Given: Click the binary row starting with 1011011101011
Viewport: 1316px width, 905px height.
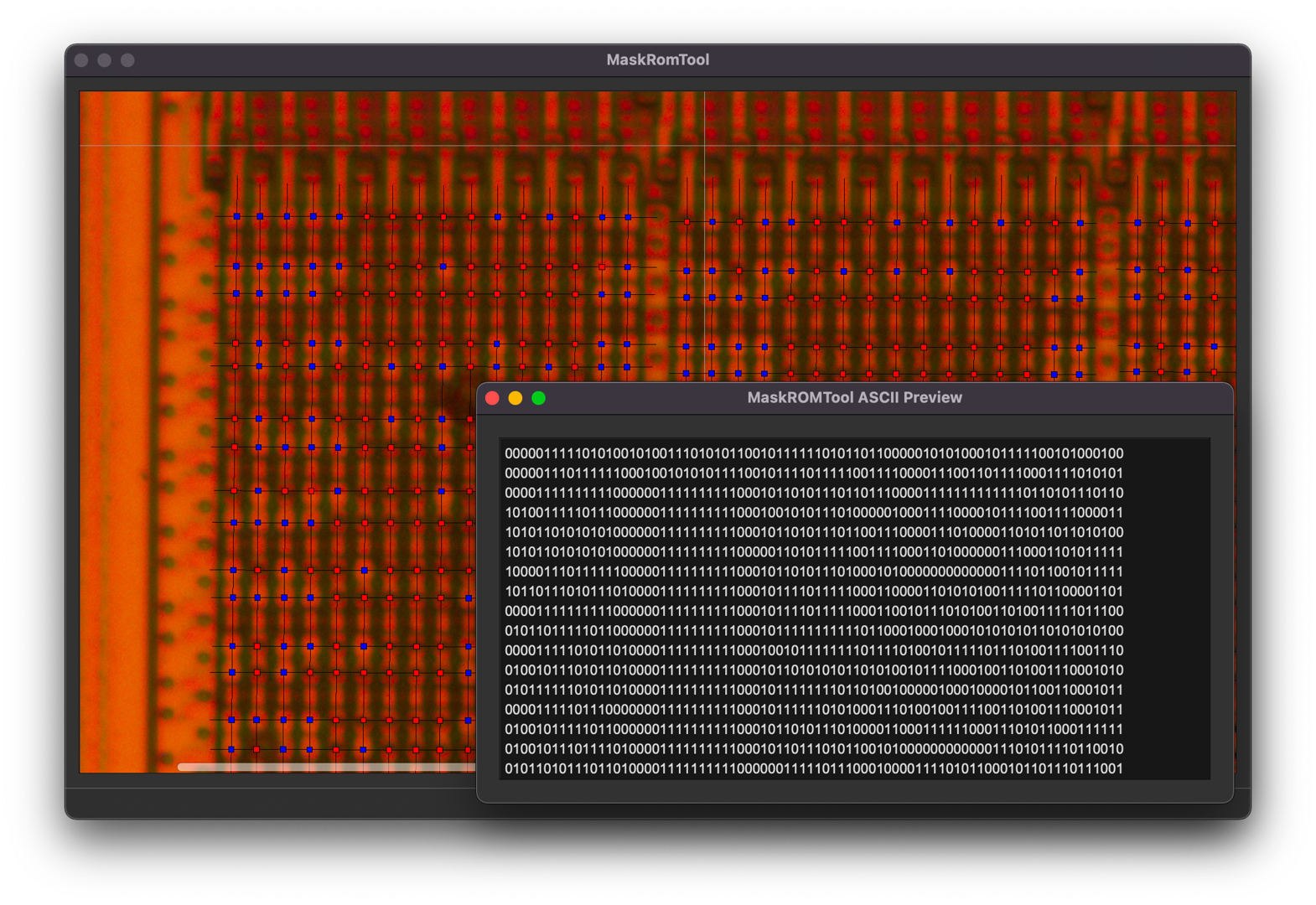Looking at the screenshot, I should (x=813, y=592).
